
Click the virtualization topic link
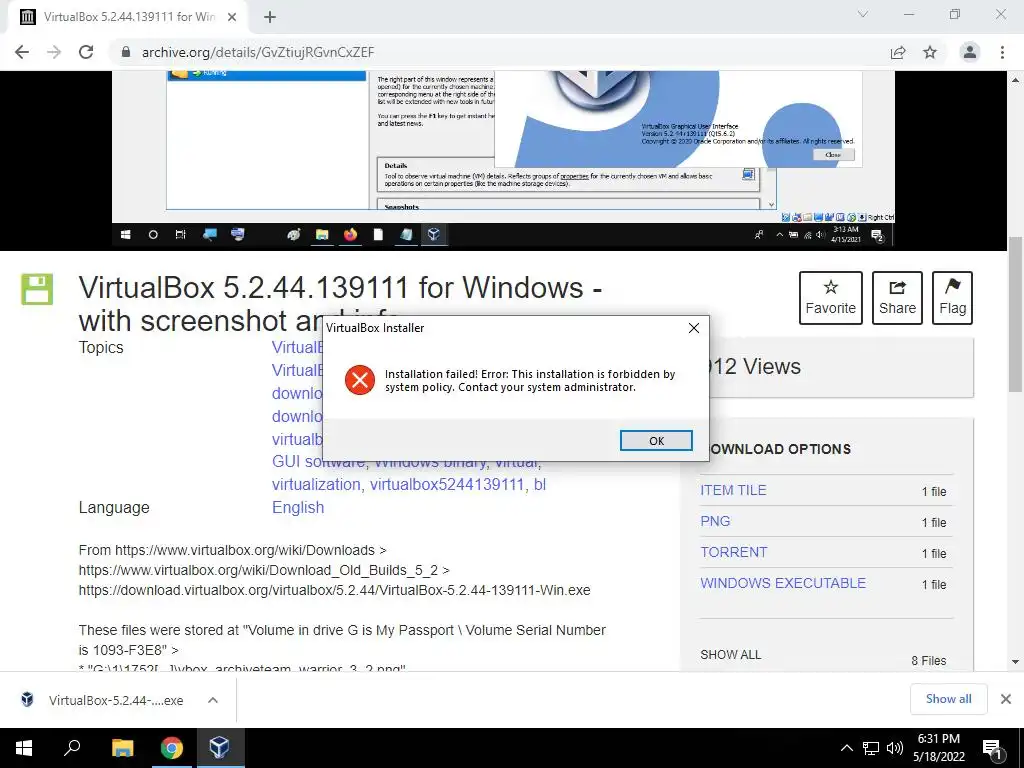click(316, 485)
